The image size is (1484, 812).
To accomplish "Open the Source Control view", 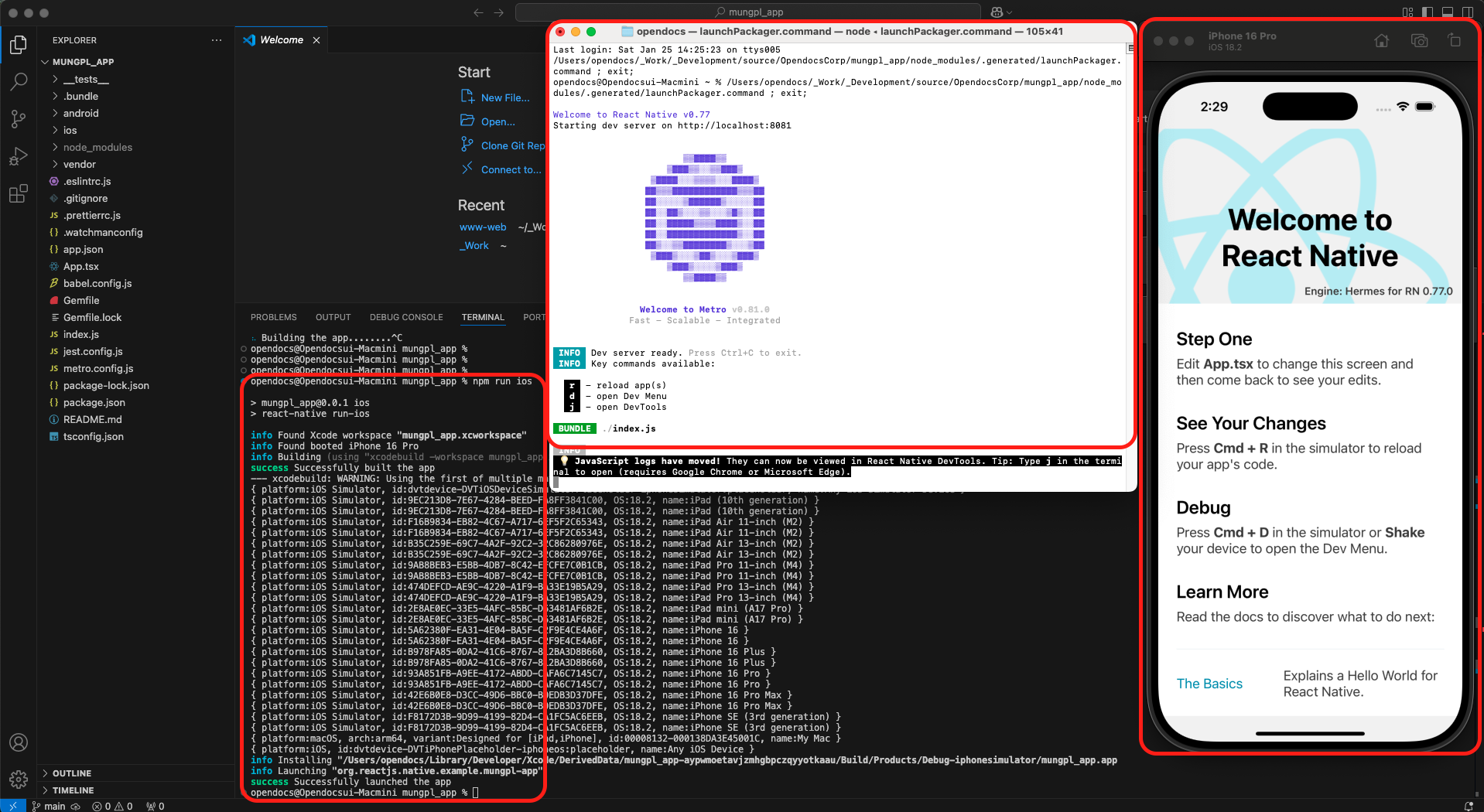I will [19, 119].
